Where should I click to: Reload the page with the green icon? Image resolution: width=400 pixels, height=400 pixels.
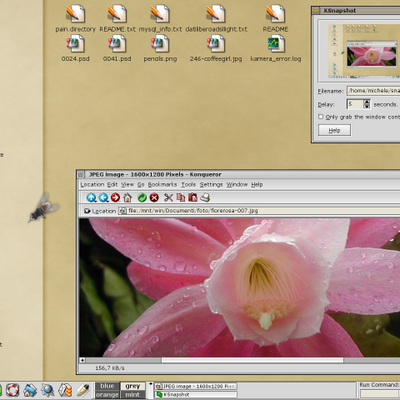pos(142,198)
